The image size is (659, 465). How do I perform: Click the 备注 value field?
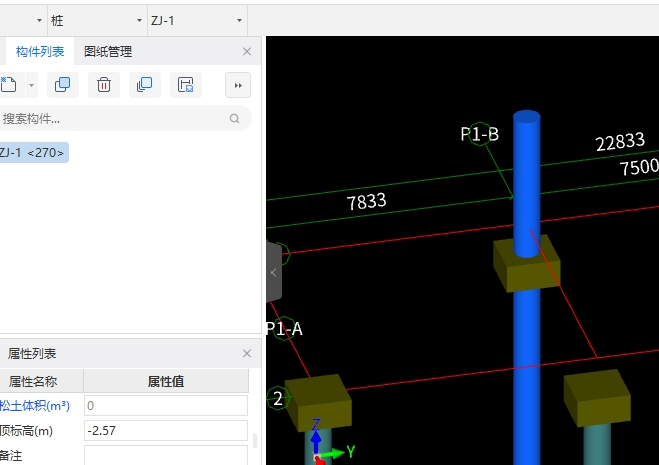pos(166,455)
